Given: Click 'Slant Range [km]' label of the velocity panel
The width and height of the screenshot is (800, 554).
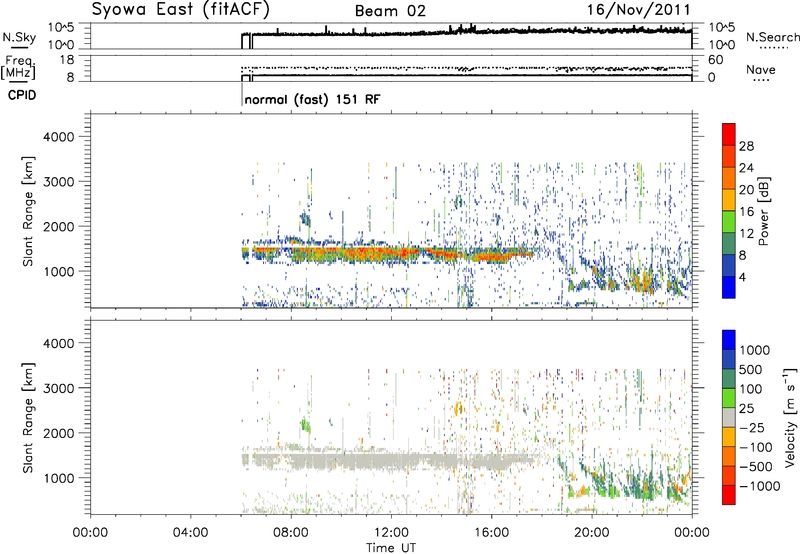Looking at the screenshot, I should (28, 418).
